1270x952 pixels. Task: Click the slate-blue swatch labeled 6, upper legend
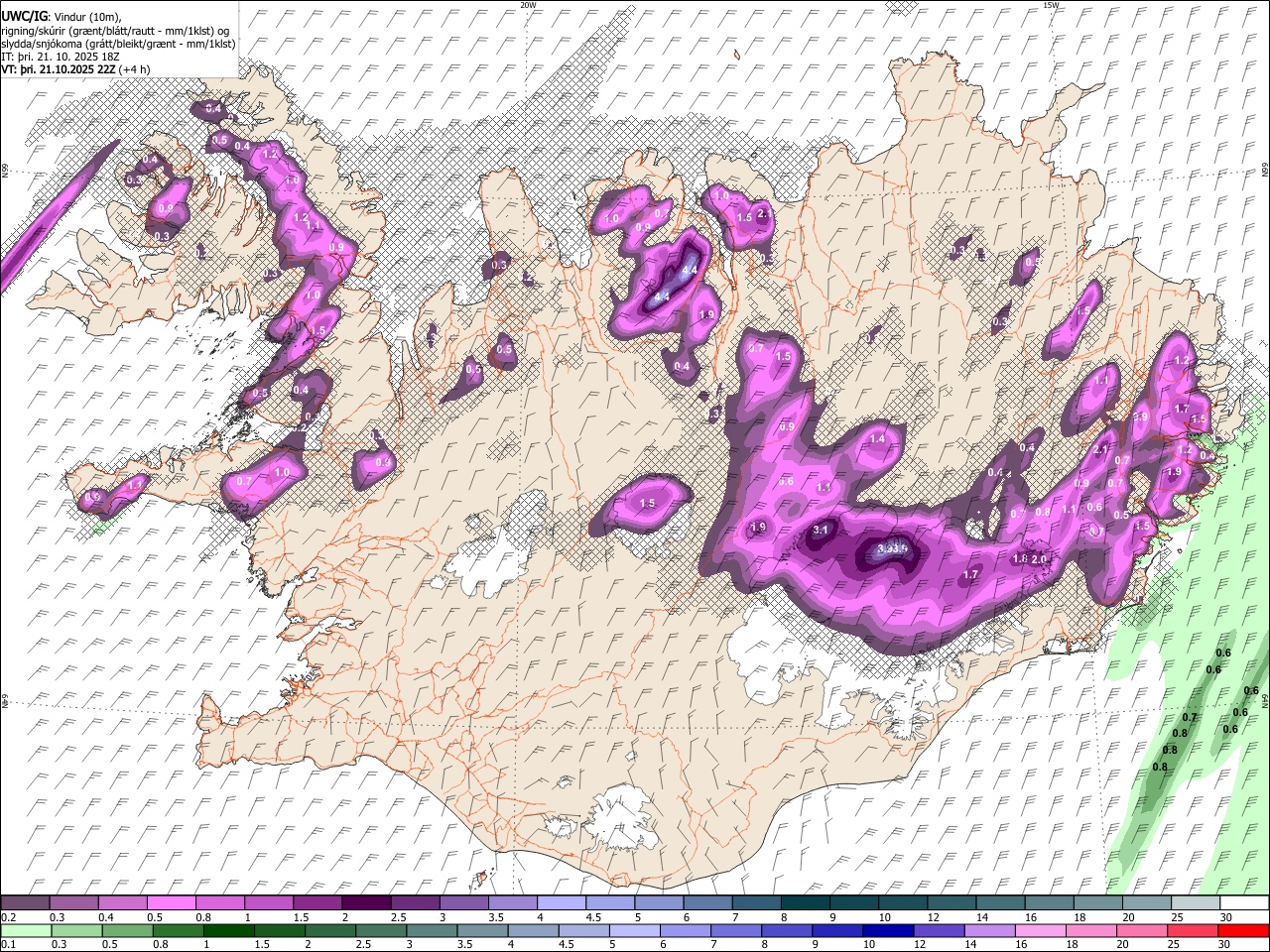pyautogui.click(x=708, y=903)
